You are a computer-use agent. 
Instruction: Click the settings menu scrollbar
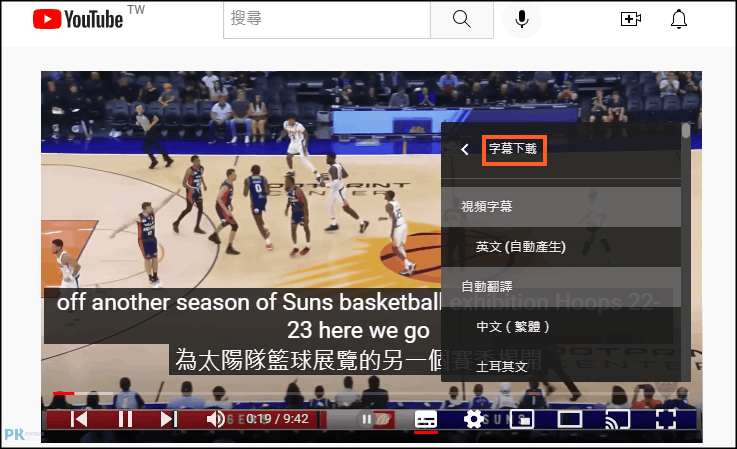(686, 131)
